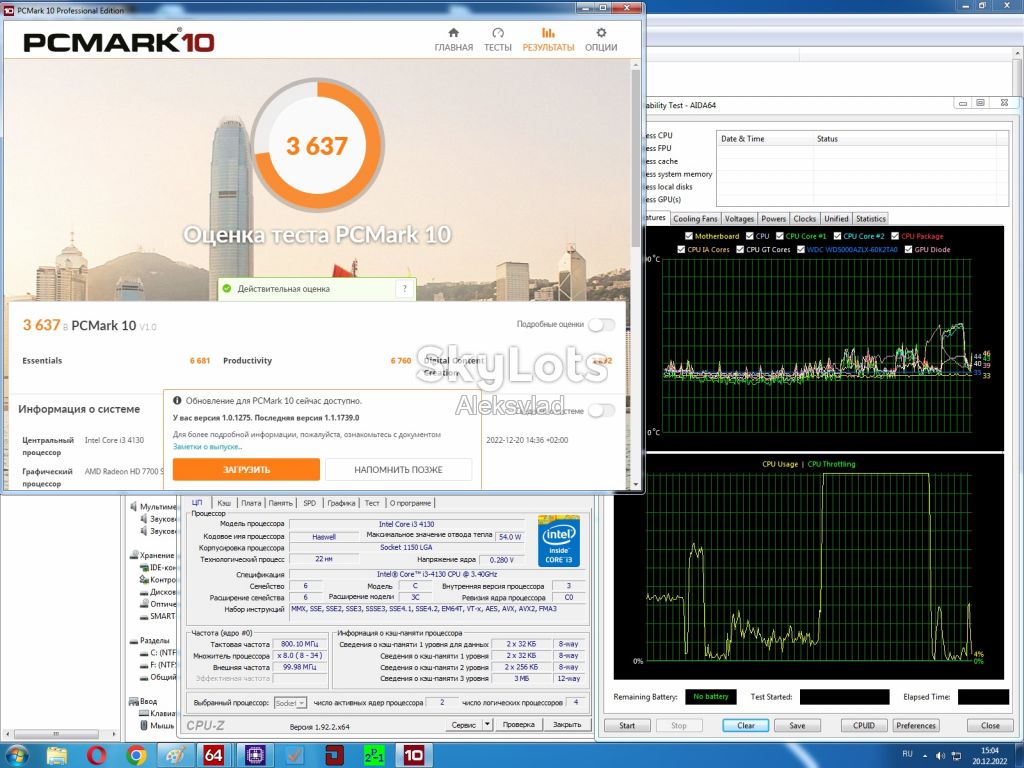Launch Google Chrome from the taskbar
This screenshot has width=1024, height=768.
coord(136,755)
